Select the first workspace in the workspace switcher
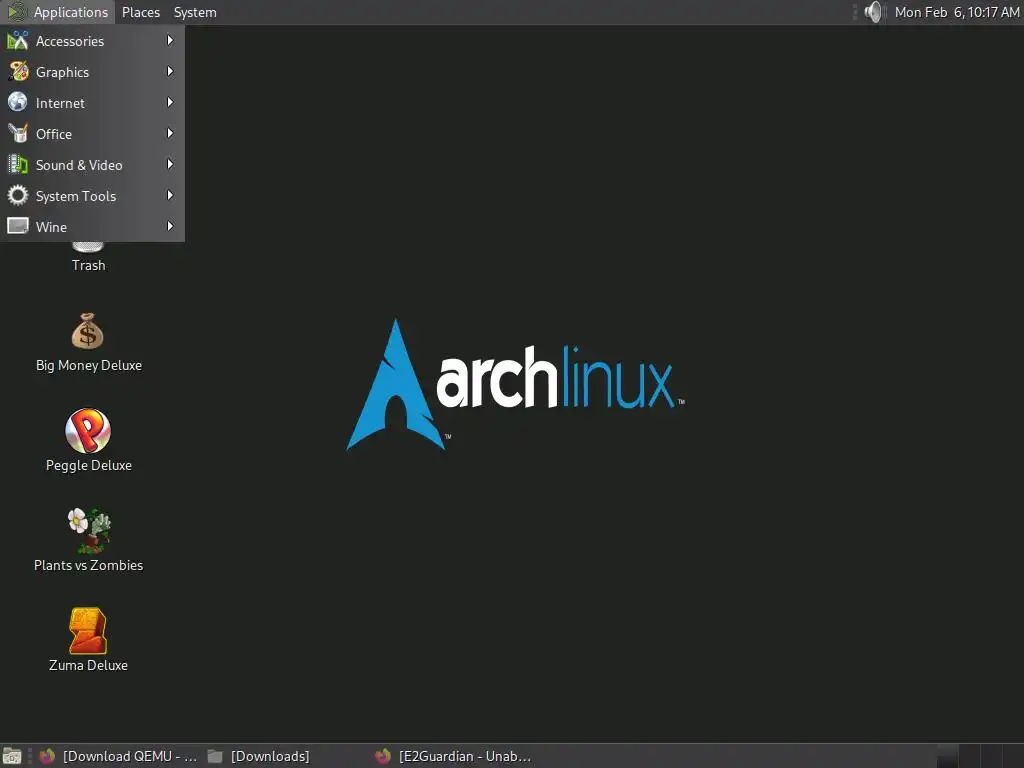 (948, 756)
